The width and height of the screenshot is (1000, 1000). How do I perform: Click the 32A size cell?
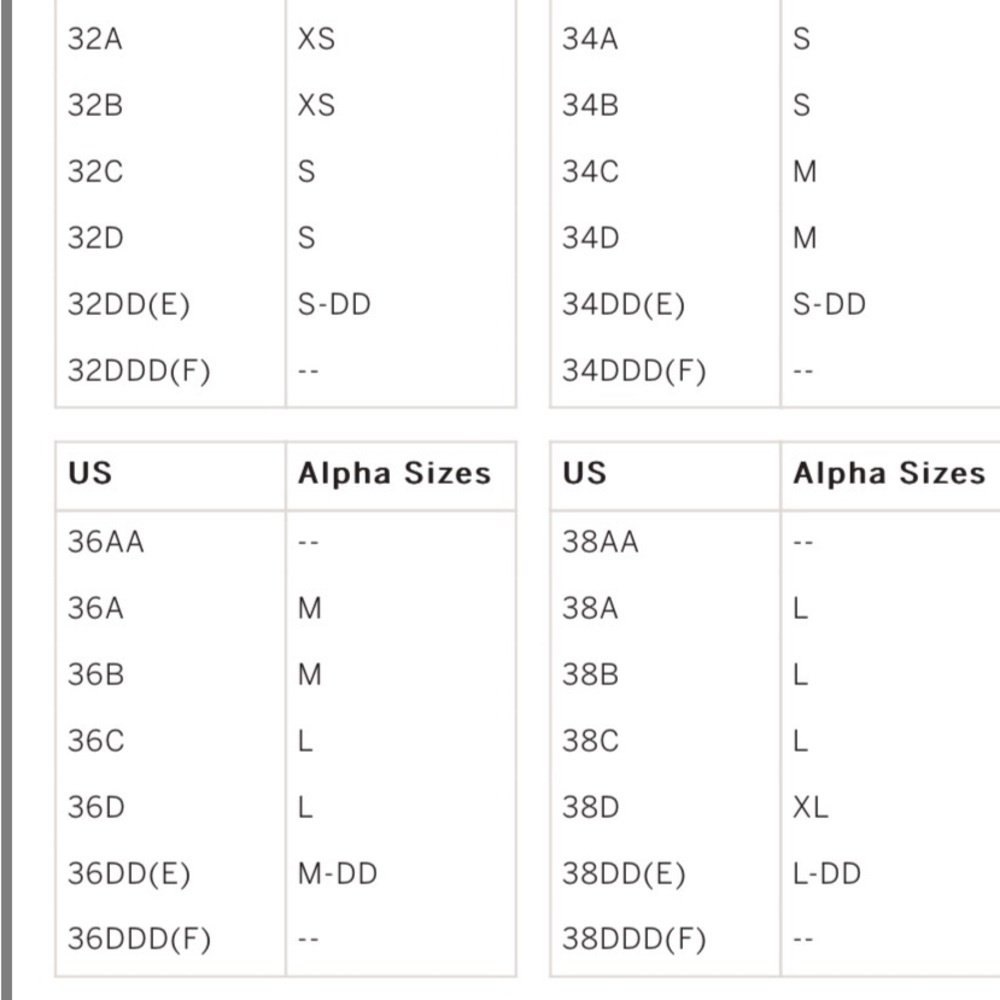(95, 39)
